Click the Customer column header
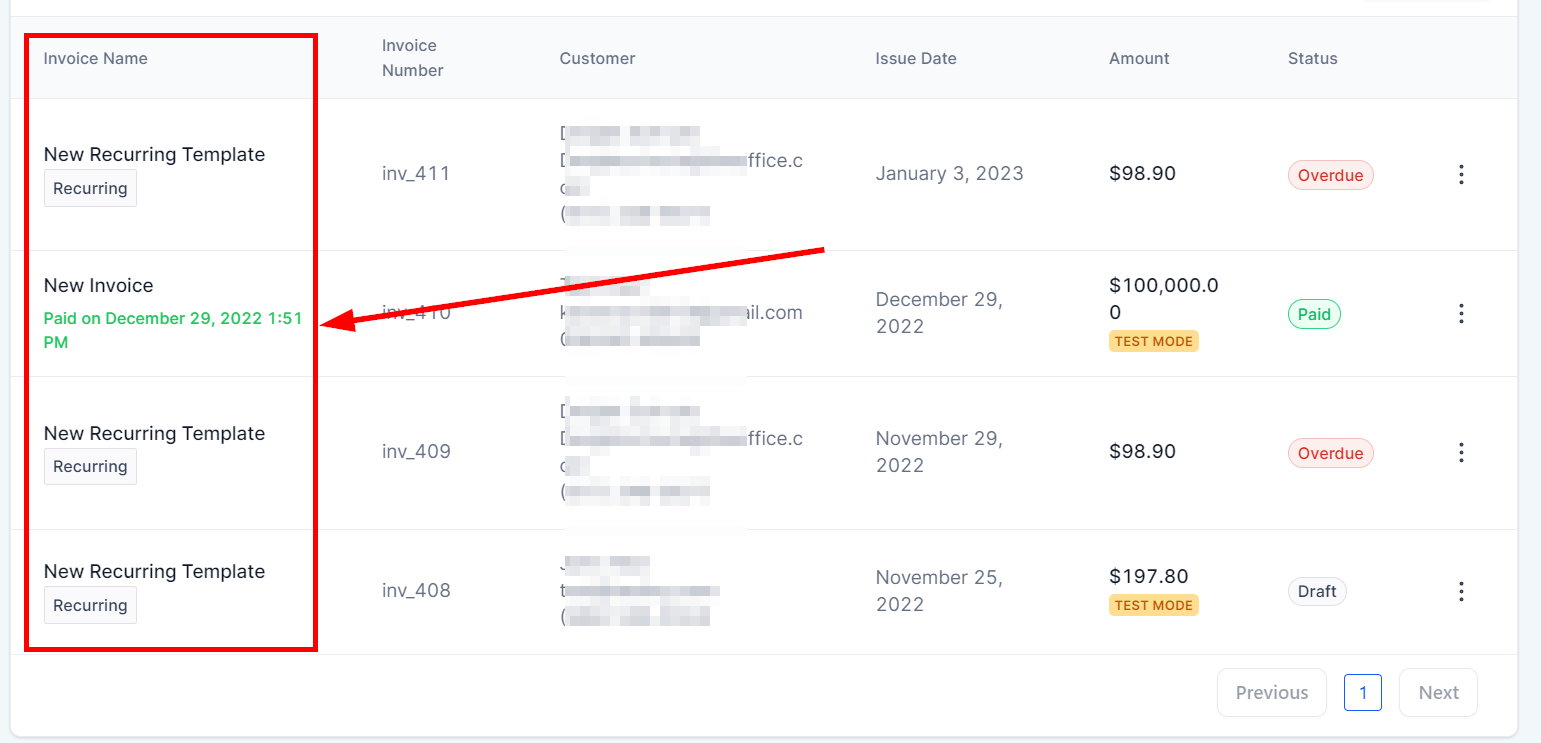 coord(597,58)
